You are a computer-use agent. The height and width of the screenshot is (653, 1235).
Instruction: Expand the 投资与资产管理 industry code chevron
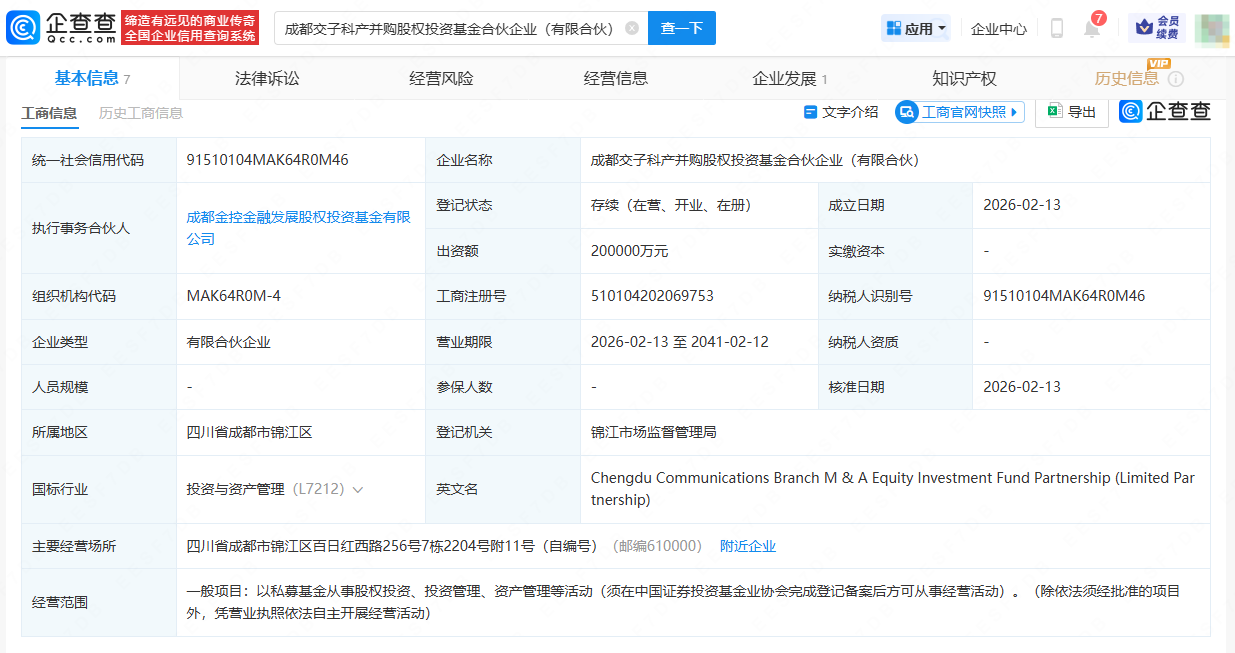(x=358, y=490)
